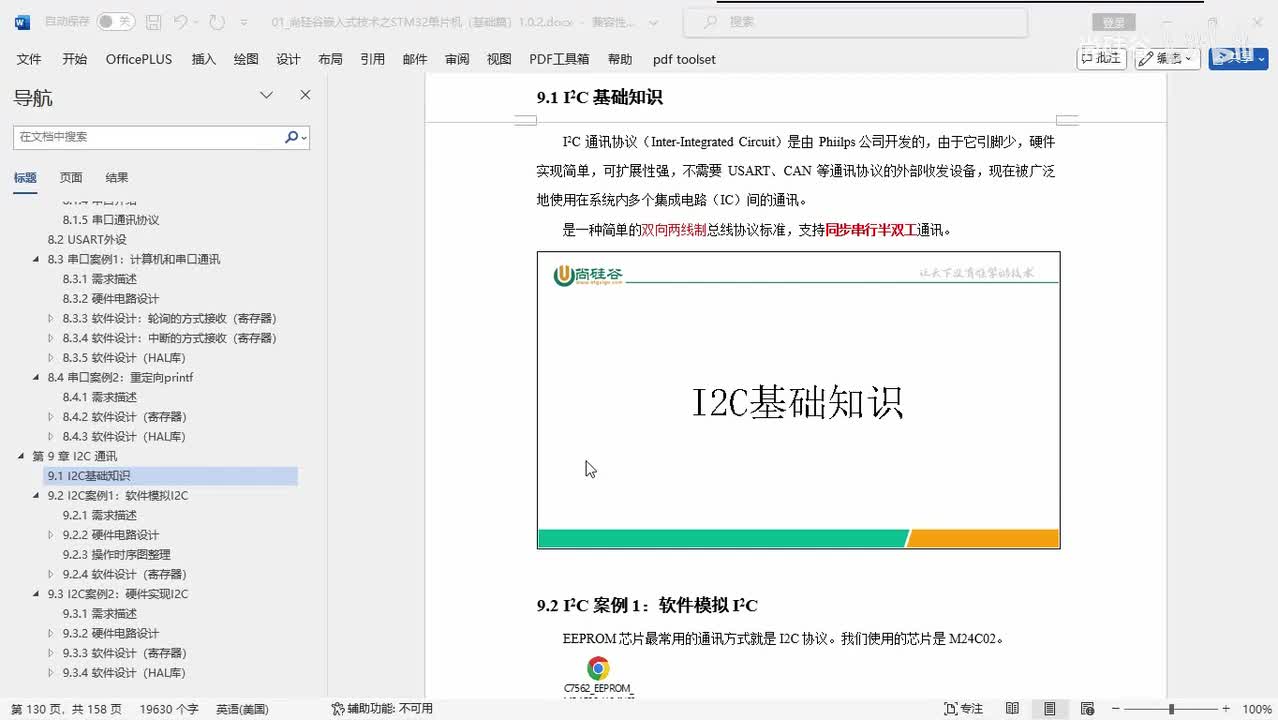Select the 审阅 ribbon tab

(x=457, y=59)
